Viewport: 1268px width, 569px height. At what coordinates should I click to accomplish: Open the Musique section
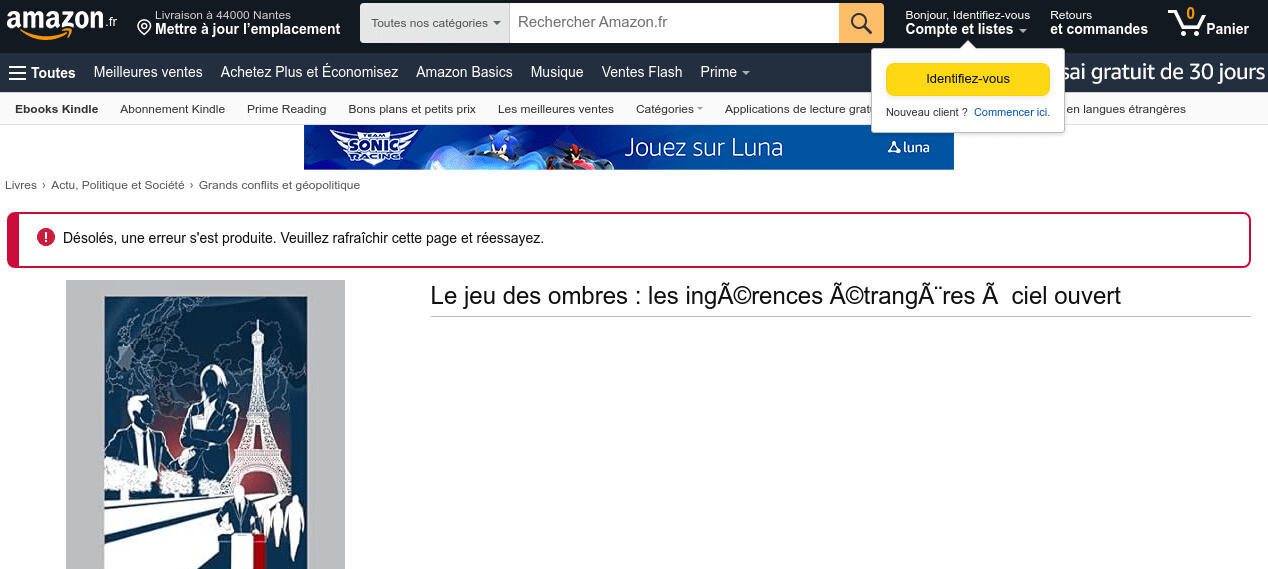coord(557,72)
